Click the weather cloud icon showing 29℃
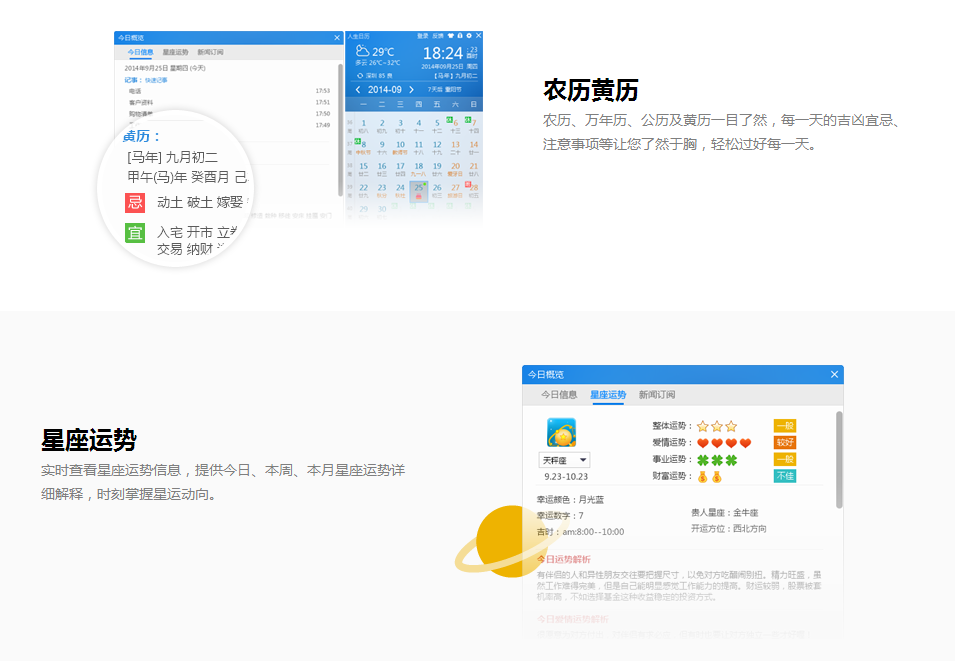Image resolution: width=955 pixels, height=662 pixels. tap(361, 51)
